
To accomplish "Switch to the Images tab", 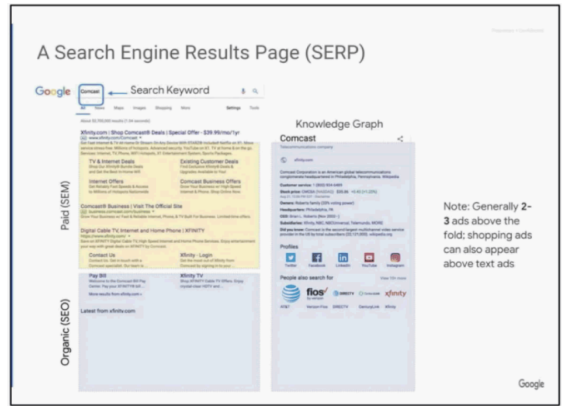I will [139, 108].
